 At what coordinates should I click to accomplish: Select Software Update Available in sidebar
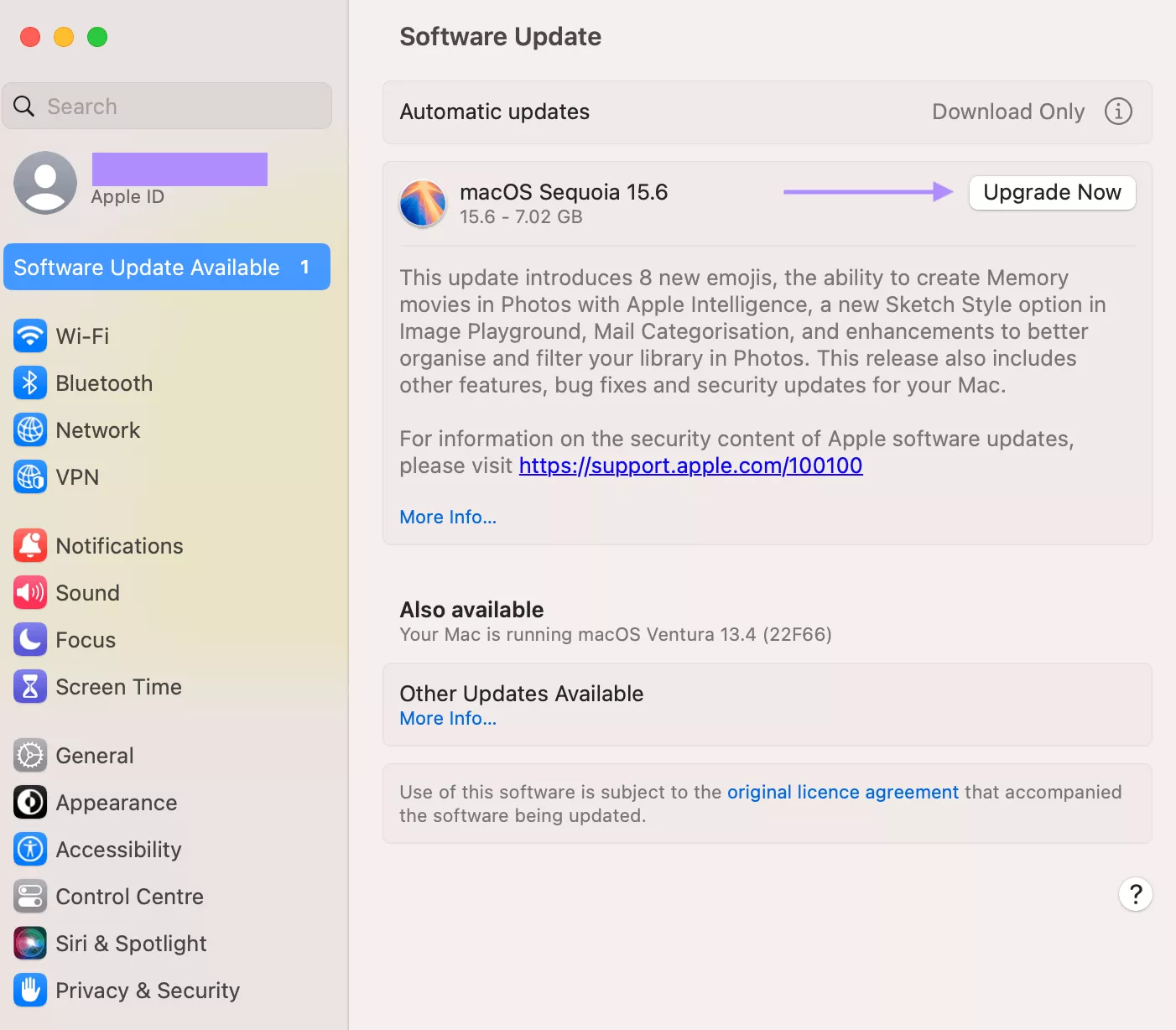(167, 267)
